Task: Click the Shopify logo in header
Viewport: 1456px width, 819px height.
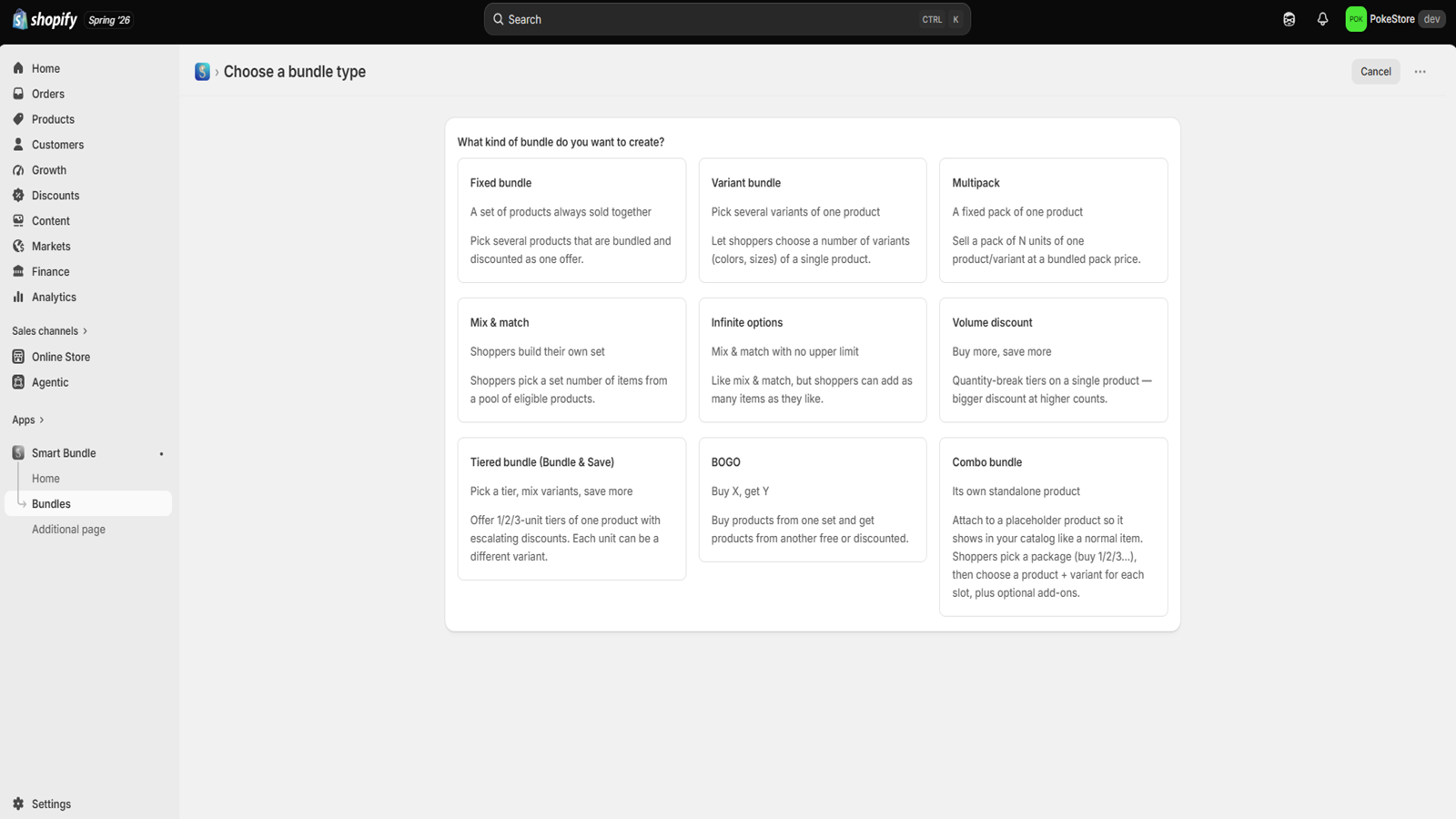Action: [45, 19]
